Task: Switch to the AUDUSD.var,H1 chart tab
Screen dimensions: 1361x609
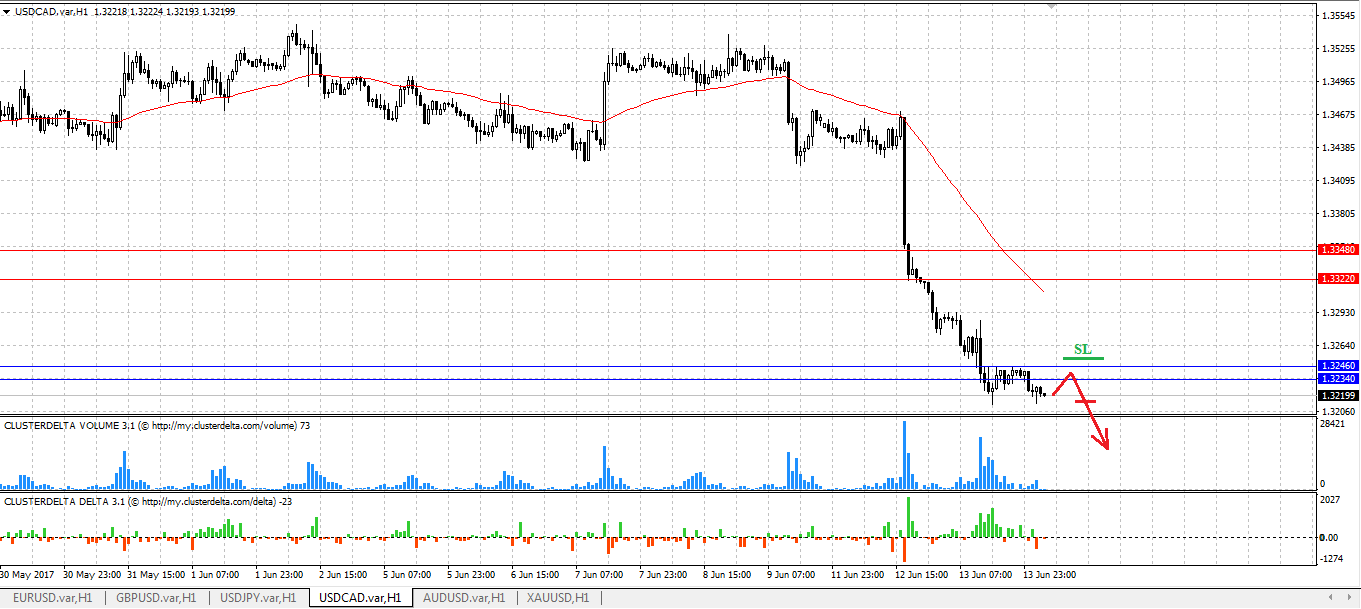Action: (465, 597)
